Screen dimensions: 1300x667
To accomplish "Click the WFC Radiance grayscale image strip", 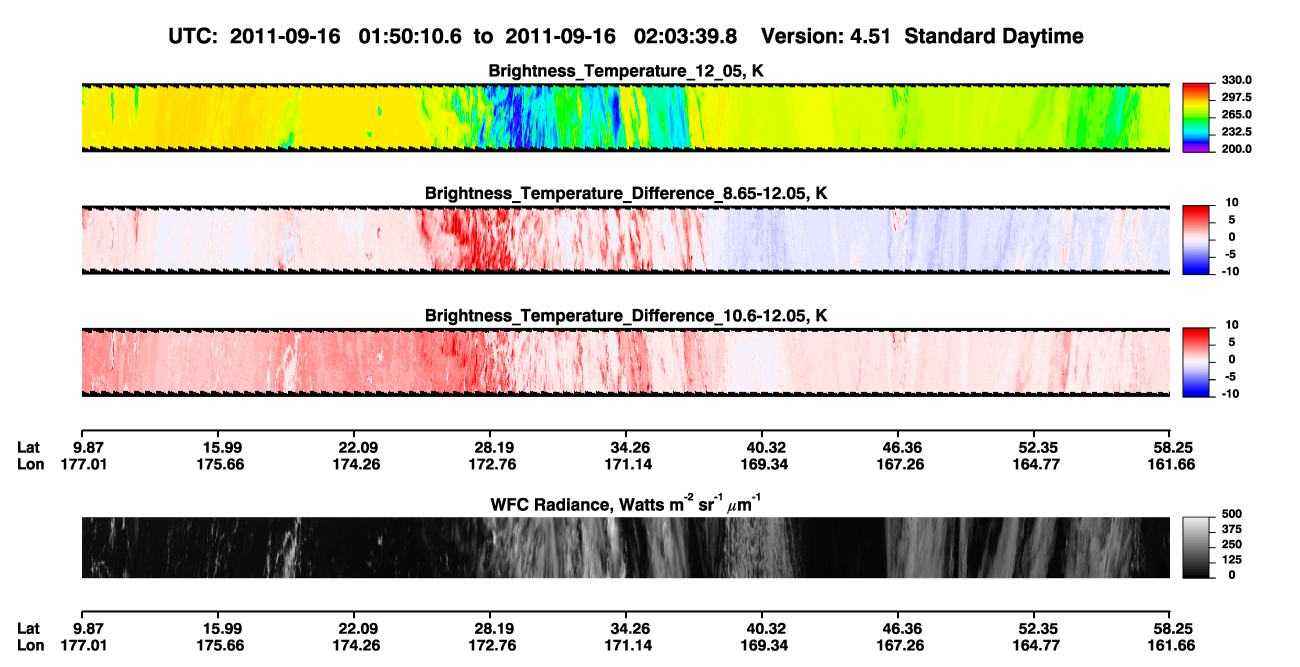I will click(x=625, y=547).
